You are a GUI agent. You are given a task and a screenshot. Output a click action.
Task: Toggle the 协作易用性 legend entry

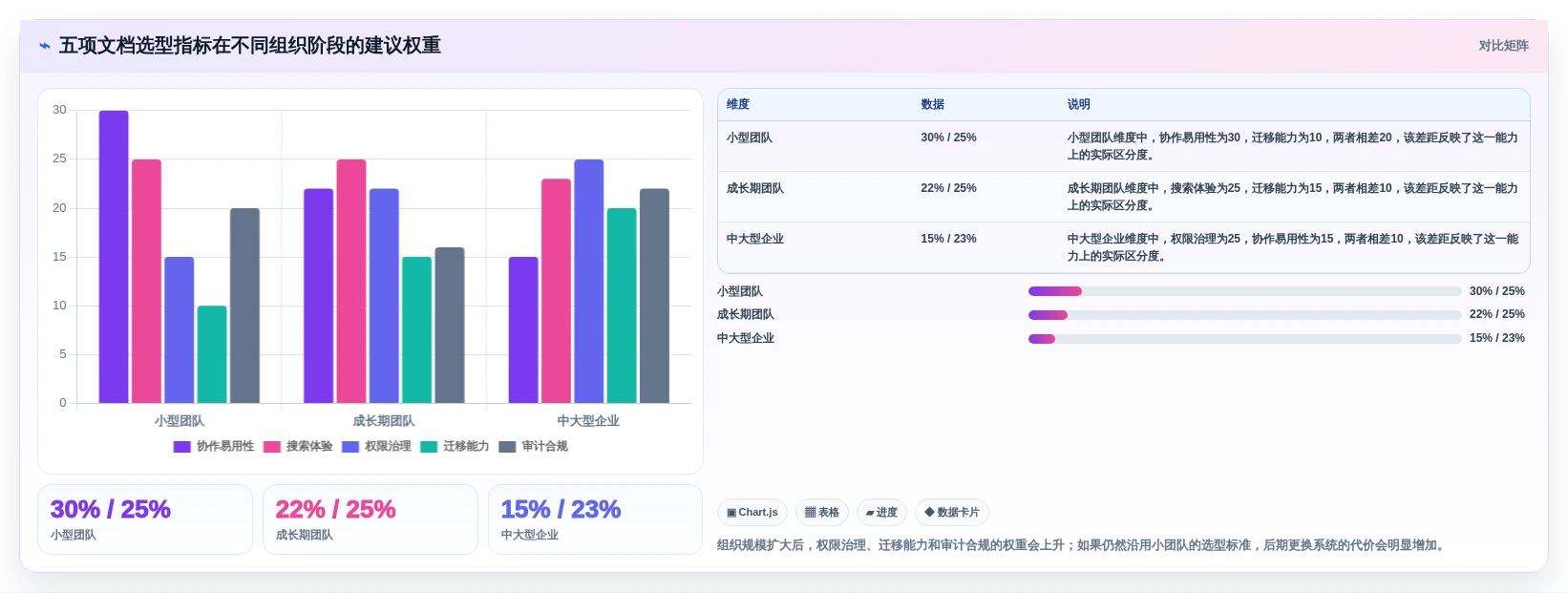coord(214,447)
